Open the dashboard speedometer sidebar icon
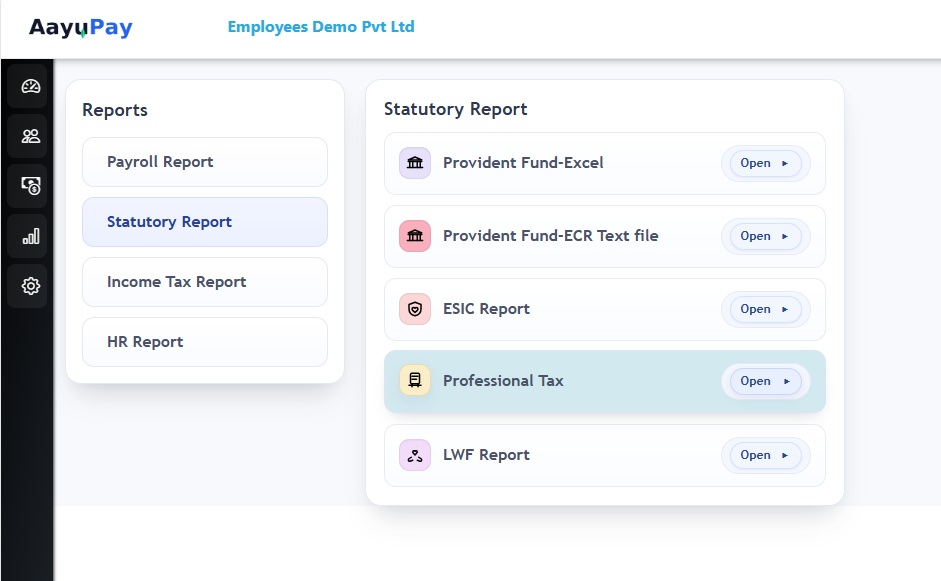The height and width of the screenshot is (581, 941). coord(31,86)
